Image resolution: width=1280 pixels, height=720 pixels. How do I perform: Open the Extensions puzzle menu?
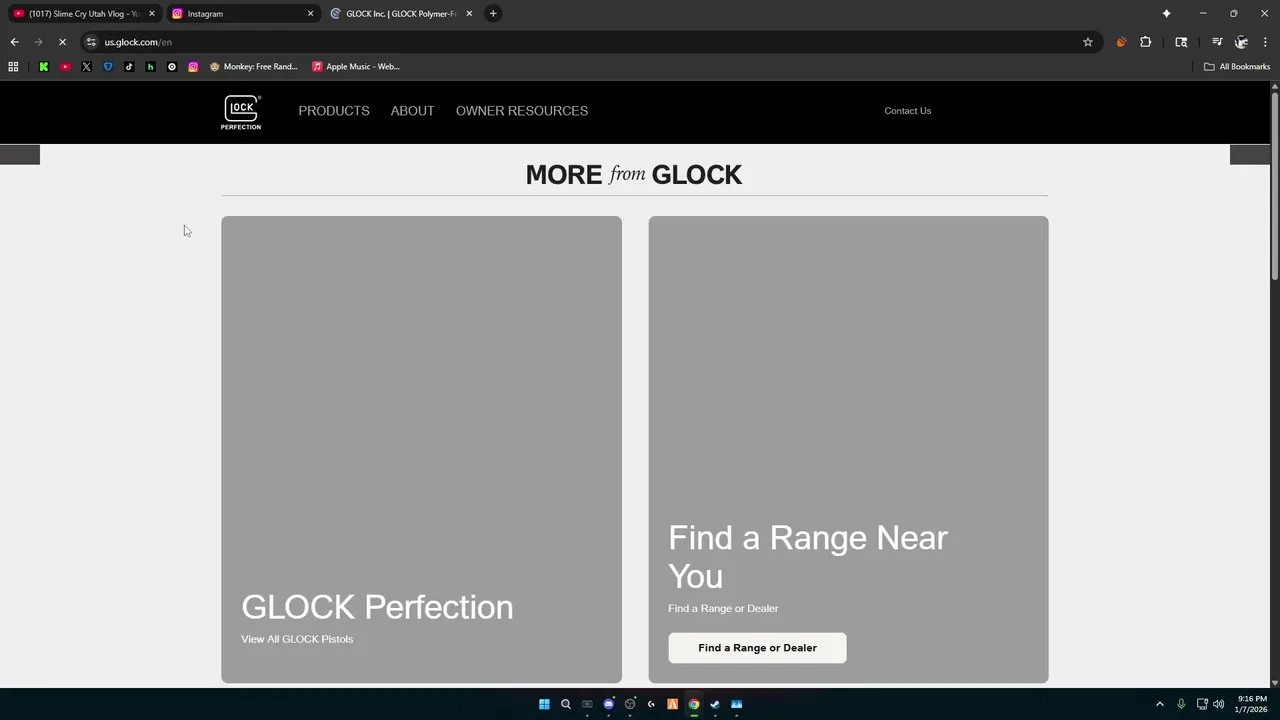[1146, 42]
